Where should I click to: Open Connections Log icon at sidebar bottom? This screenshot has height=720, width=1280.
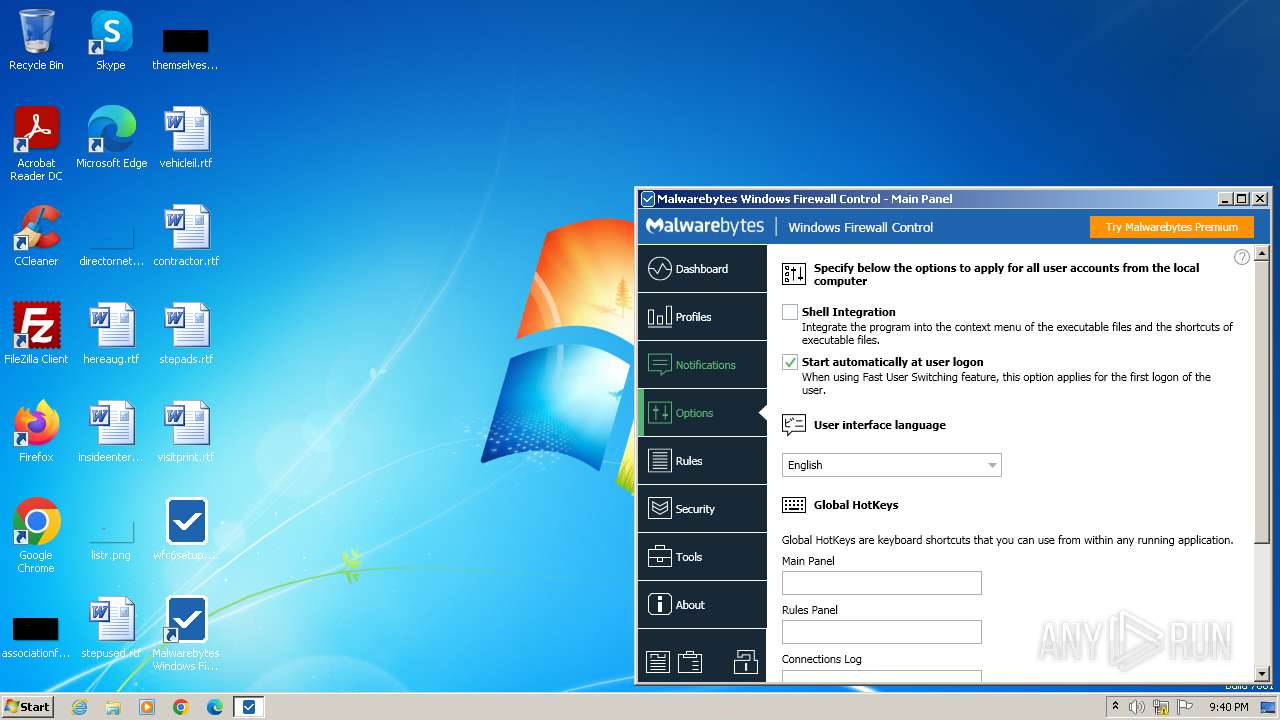tap(689, 662)
